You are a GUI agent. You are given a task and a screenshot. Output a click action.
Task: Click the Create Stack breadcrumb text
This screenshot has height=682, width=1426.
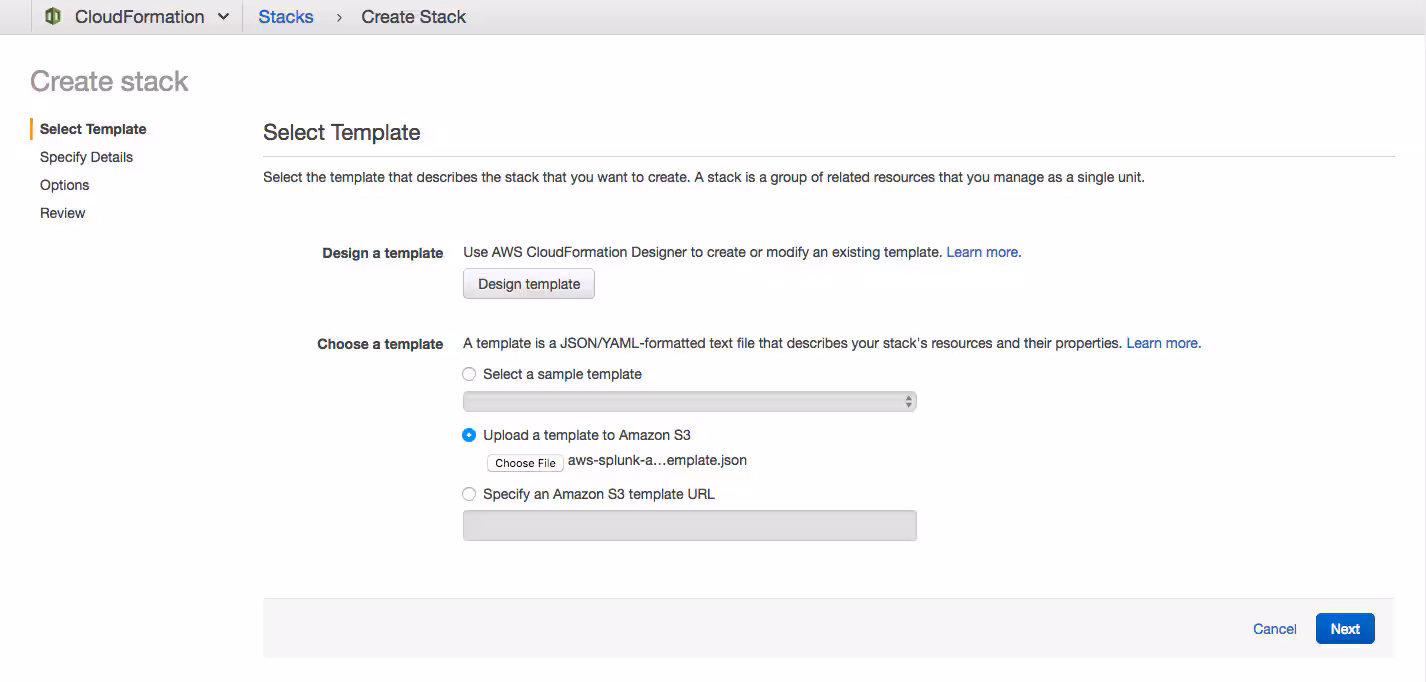[x=413, y=17]
